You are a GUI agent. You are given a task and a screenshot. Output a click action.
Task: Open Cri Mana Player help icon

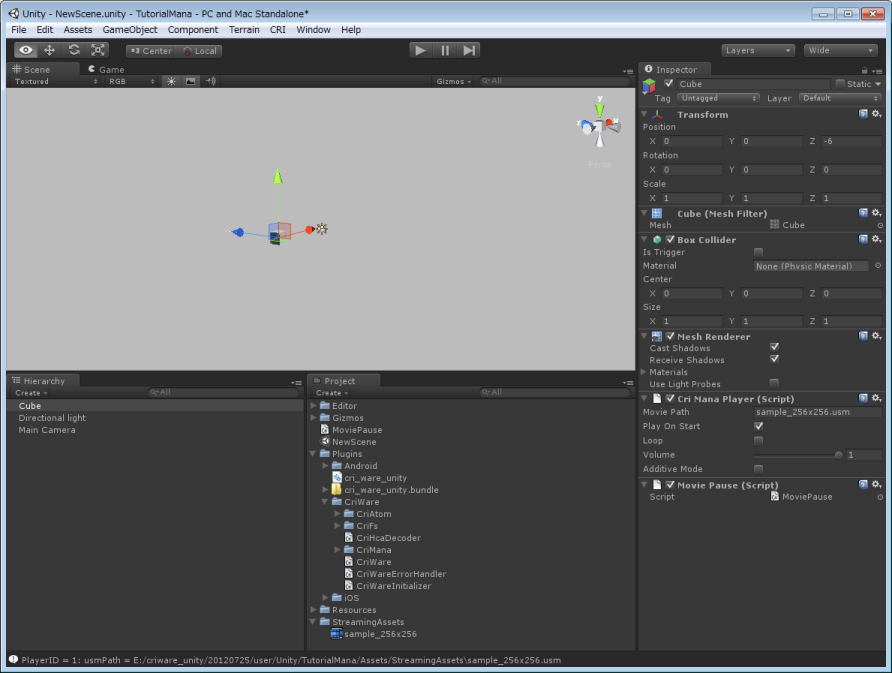pos(863,398)
